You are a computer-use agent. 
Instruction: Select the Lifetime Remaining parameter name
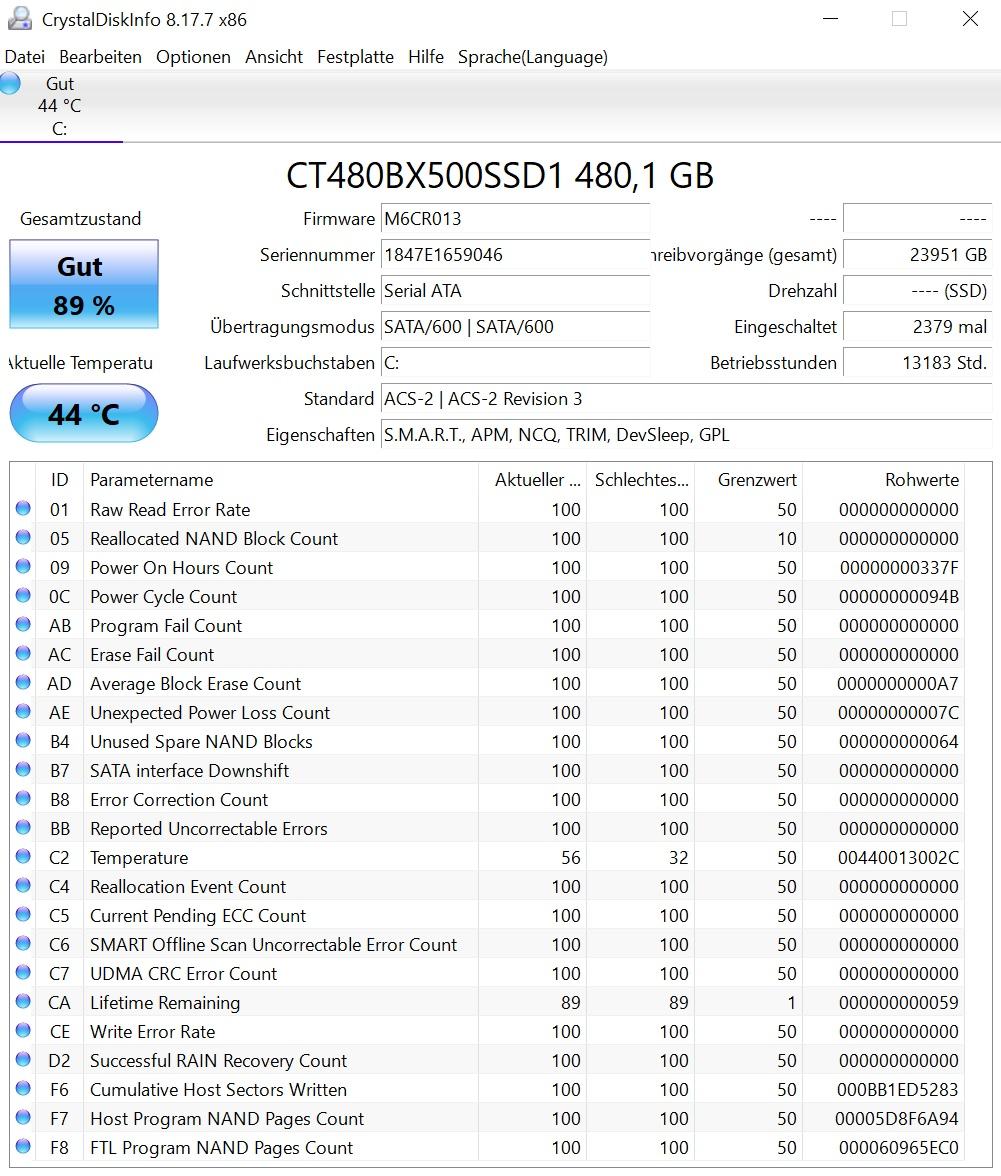point(165,1003)
